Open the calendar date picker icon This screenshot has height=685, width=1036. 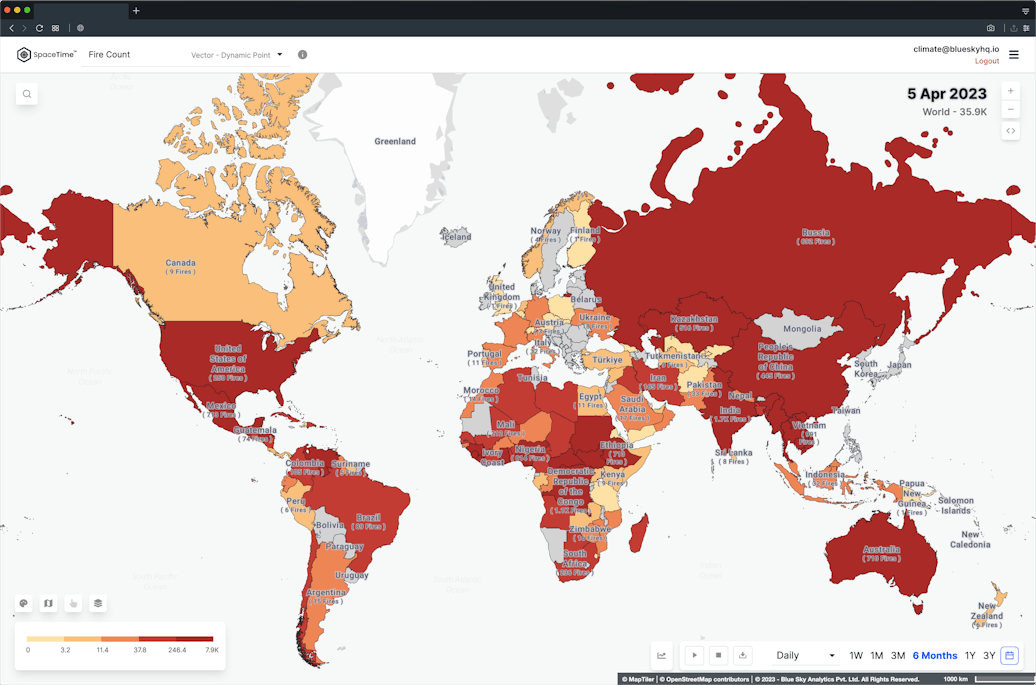pyautogui.click(x=1010, y=655)
